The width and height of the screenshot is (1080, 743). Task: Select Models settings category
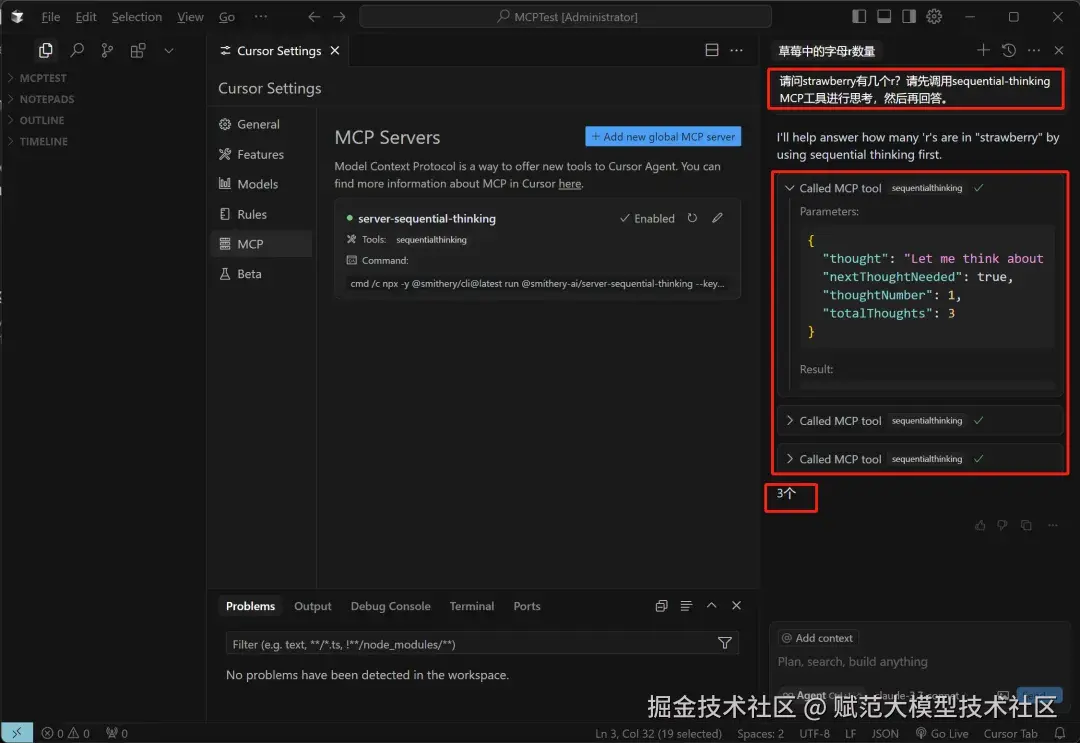pyautogui.click(x=262, y=184)
